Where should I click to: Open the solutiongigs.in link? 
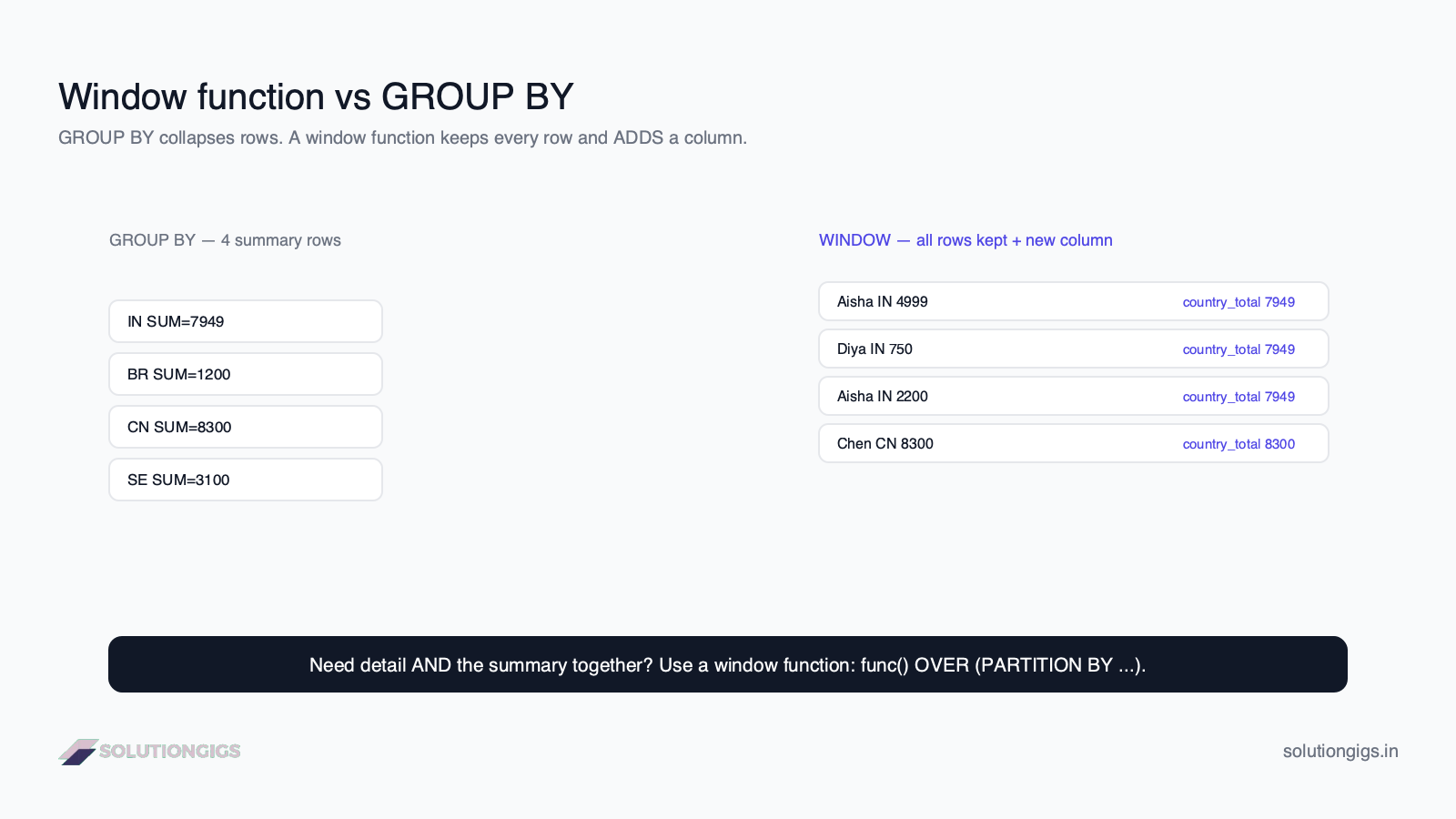[x=1340, y=751]
